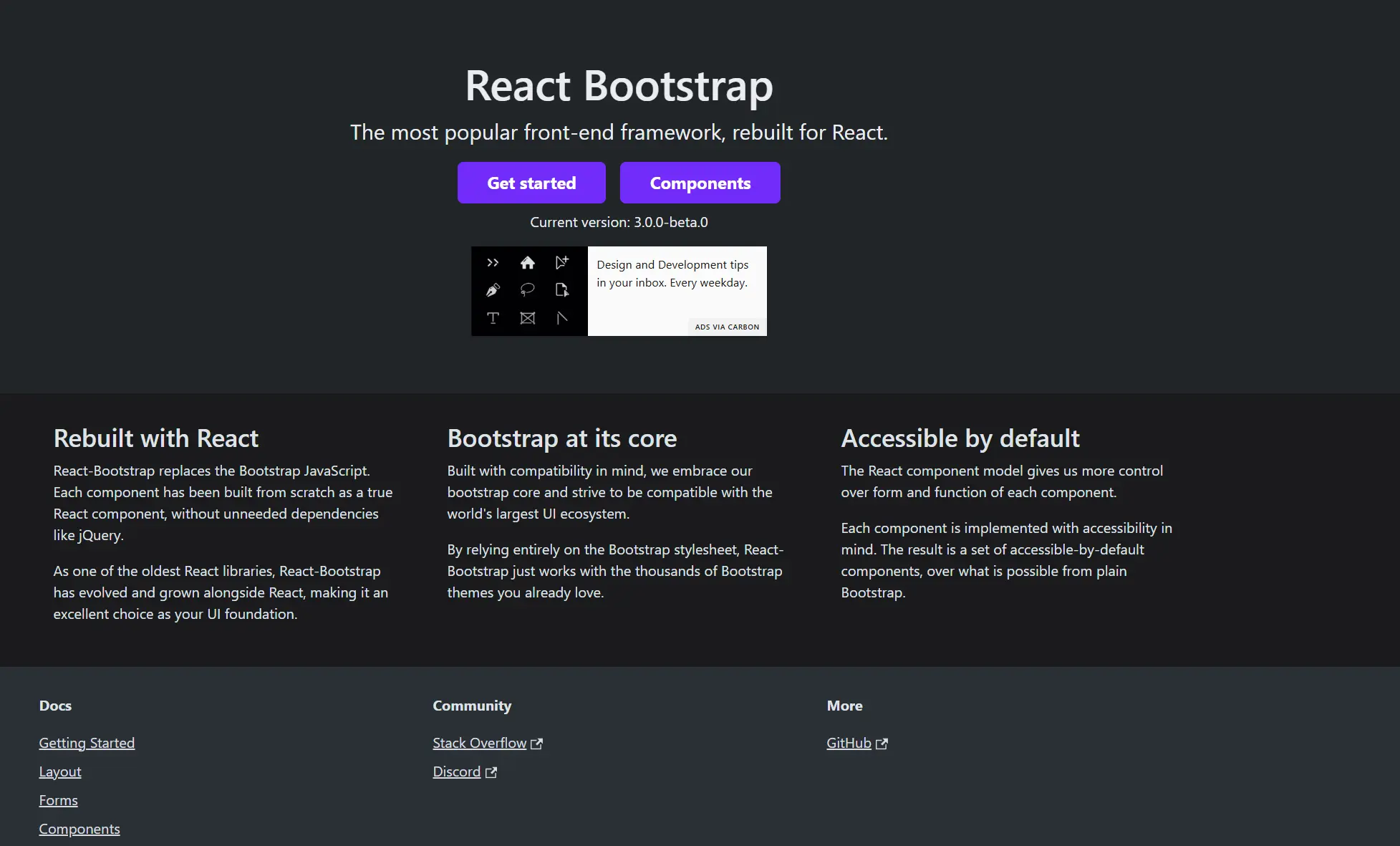The height and width of the screenshot is (846, 1400).
Task: Click external link icon beside Stack Overflow
Action: [x=536, y=744]
